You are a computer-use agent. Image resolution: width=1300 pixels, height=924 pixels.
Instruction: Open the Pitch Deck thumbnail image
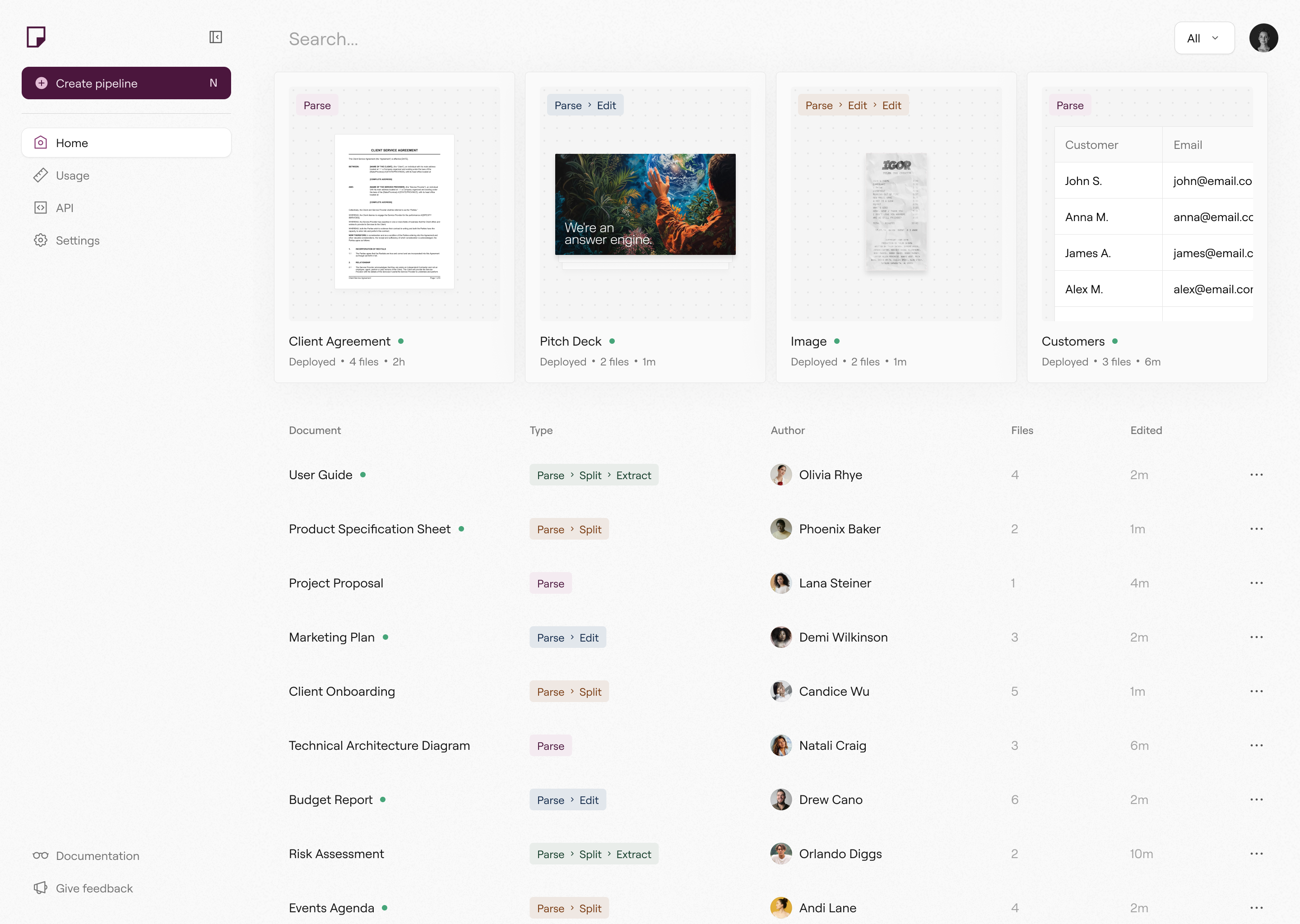[x=645, y=204]
